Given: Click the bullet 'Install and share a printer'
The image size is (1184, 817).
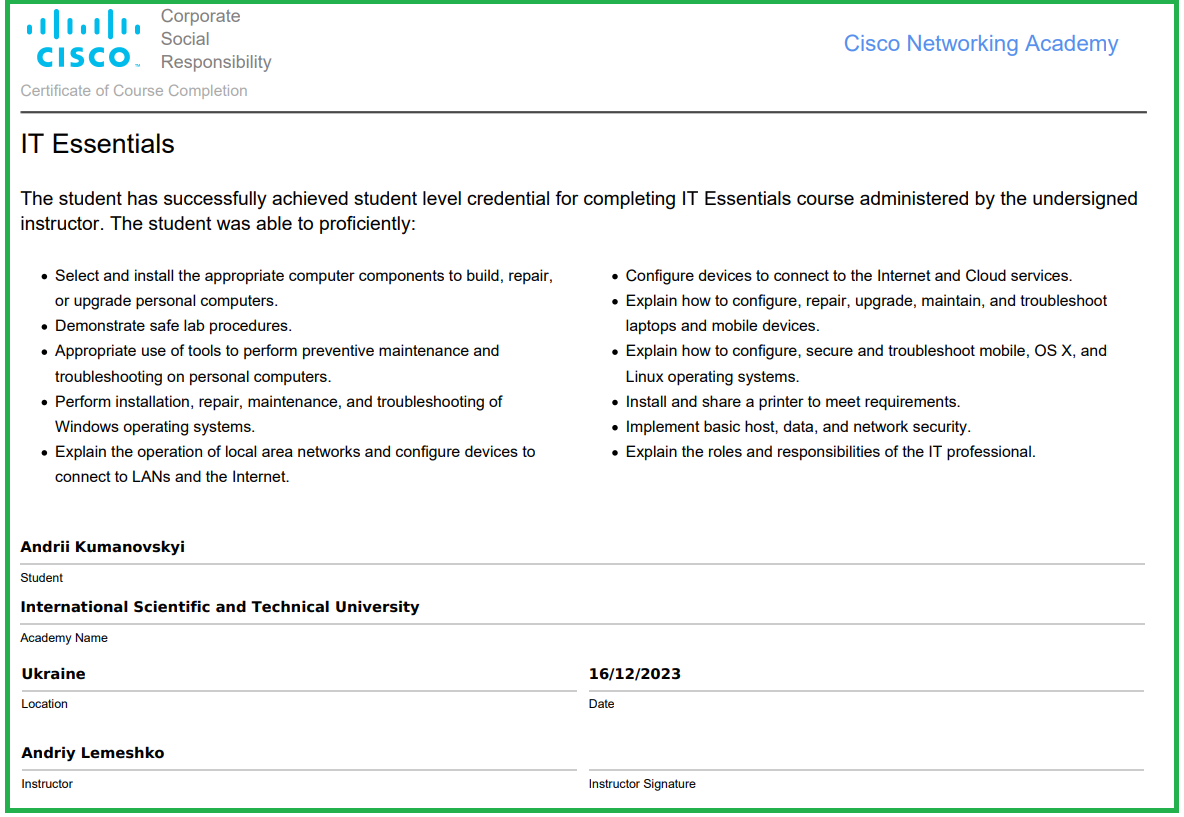Looking at the screenshot, I should 793,402.
